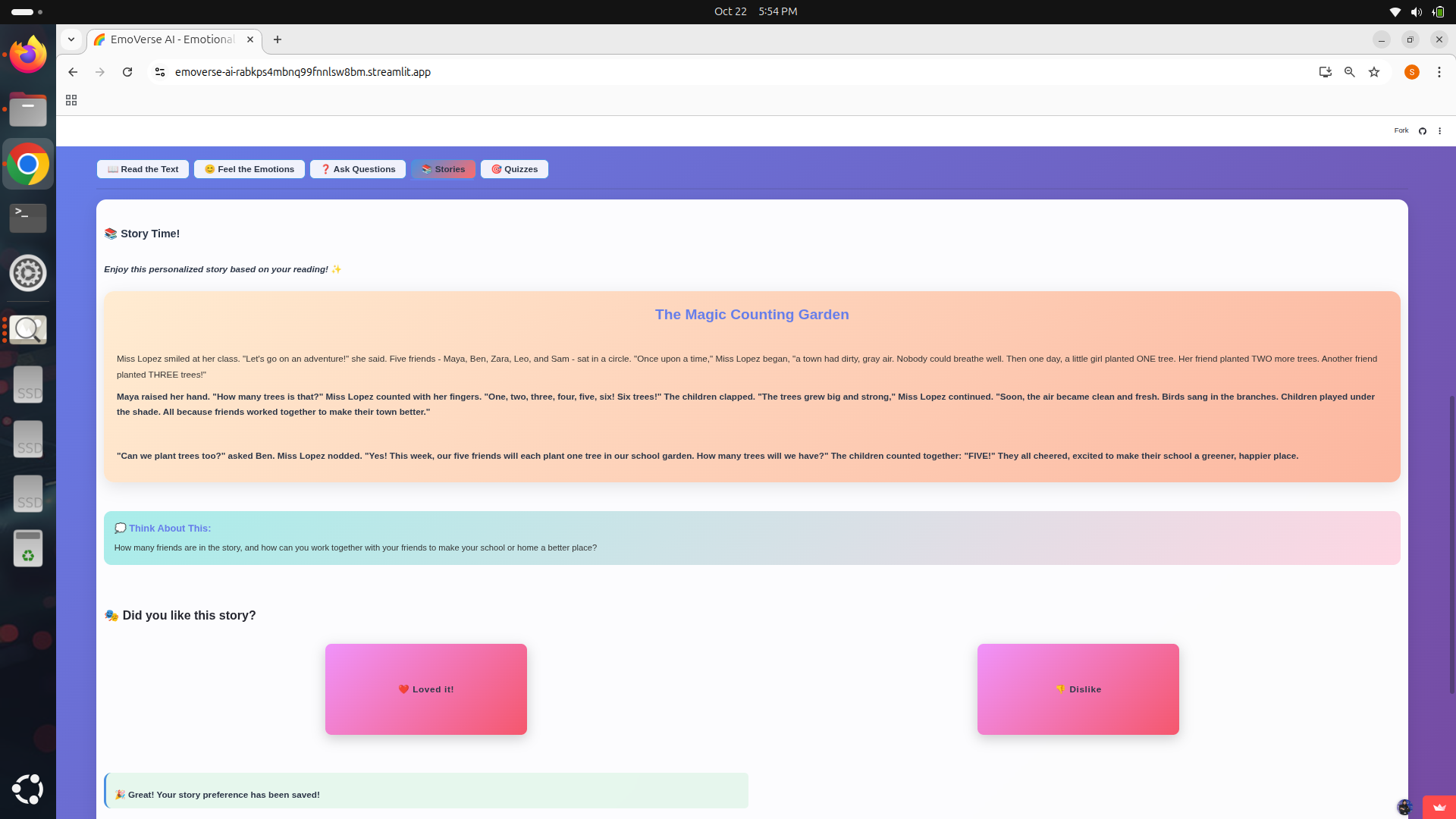Expand the tab search dropdown arrow
The image size is (1456, 819).
[71, 39]
